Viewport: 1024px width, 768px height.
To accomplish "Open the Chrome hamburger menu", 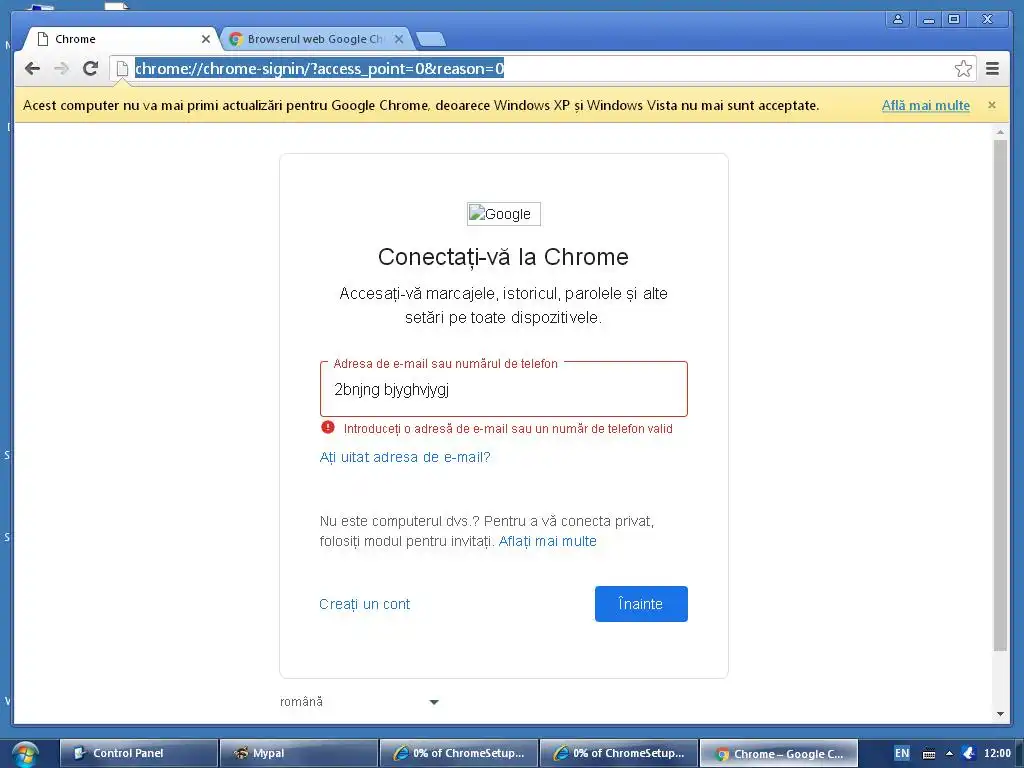I will click(992, 69).
